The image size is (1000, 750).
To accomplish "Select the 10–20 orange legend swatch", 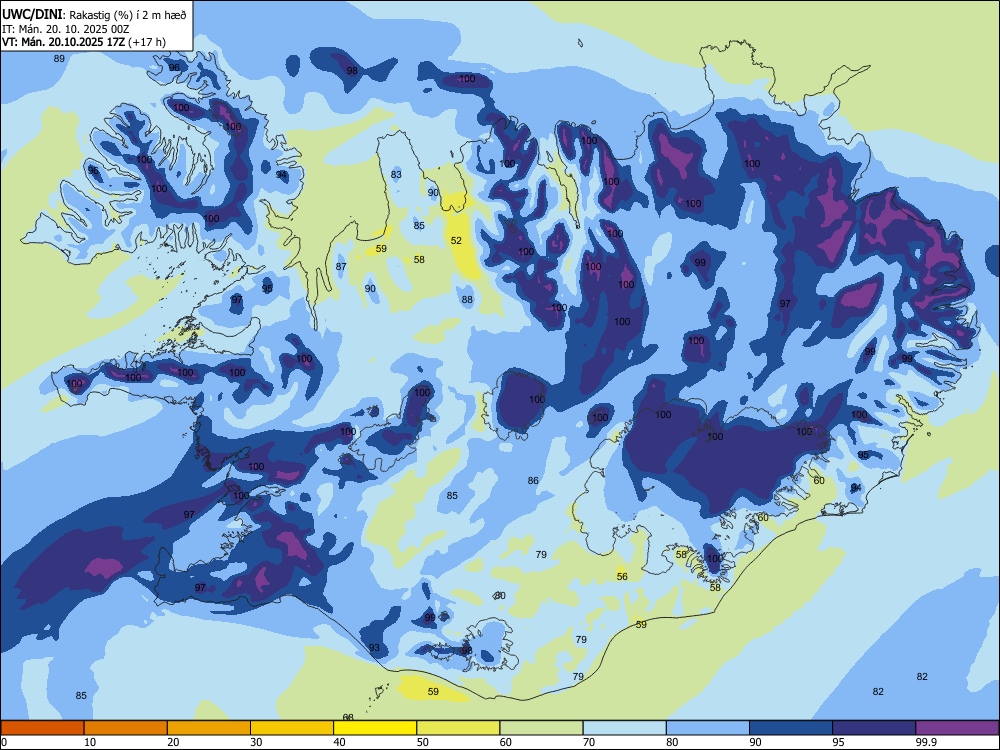I will point(126,728).
